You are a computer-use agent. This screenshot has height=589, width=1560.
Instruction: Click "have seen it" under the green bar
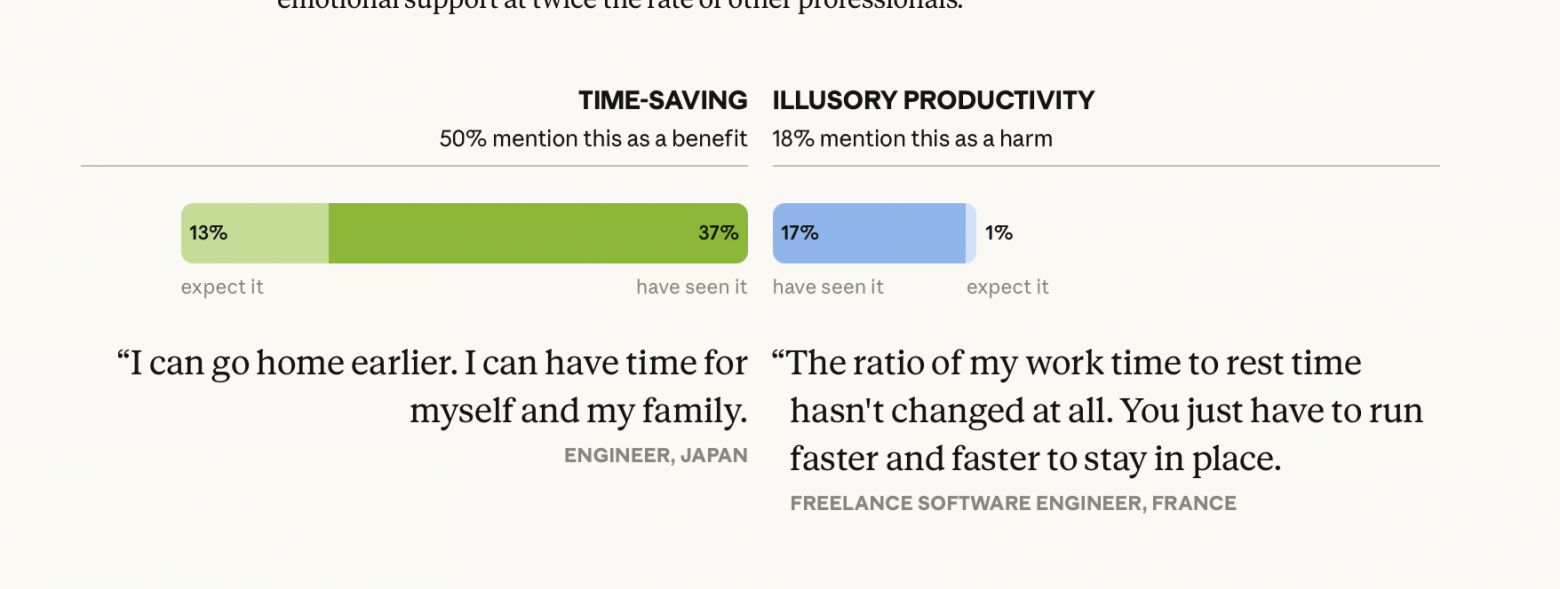tap(691, 288)
